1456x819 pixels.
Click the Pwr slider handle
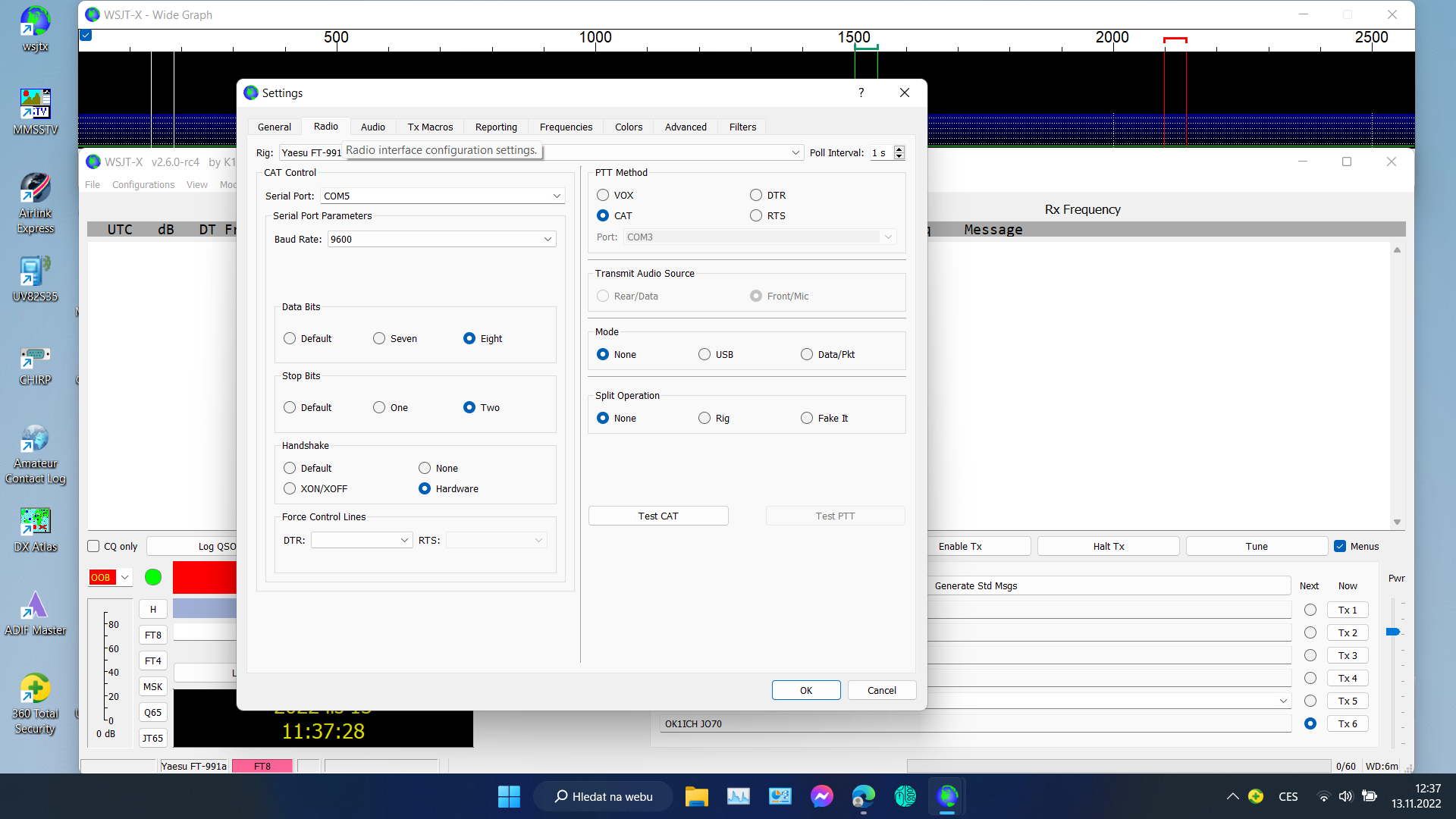1392,632
